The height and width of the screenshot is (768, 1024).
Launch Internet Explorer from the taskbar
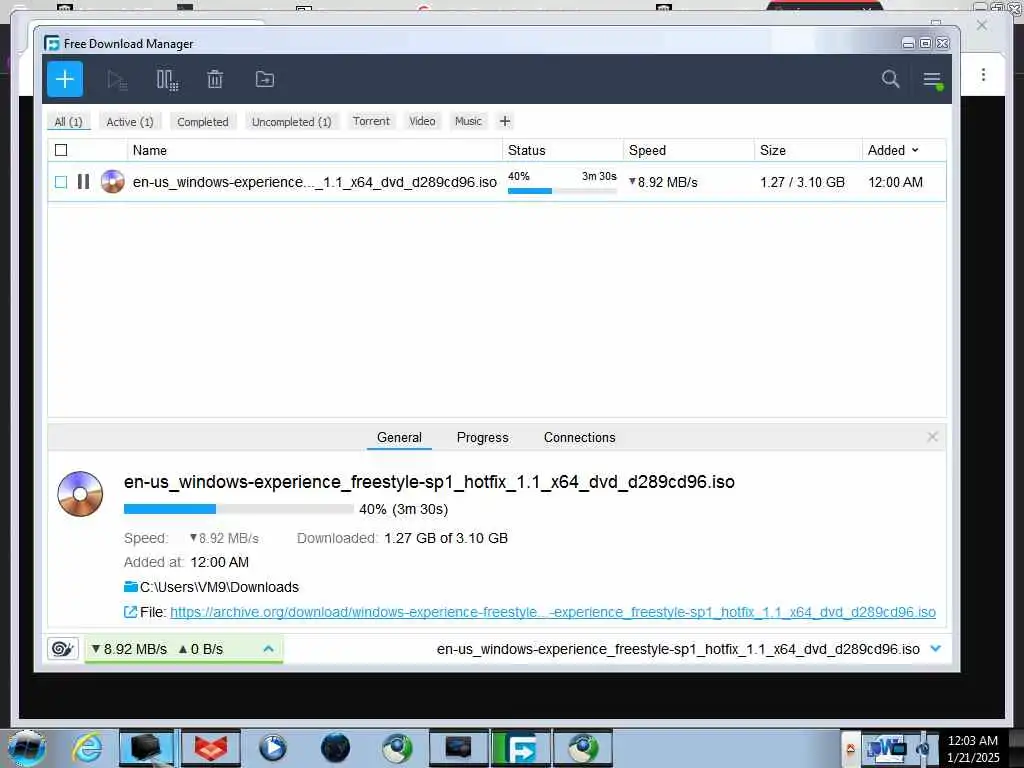(x=88, y=748)
